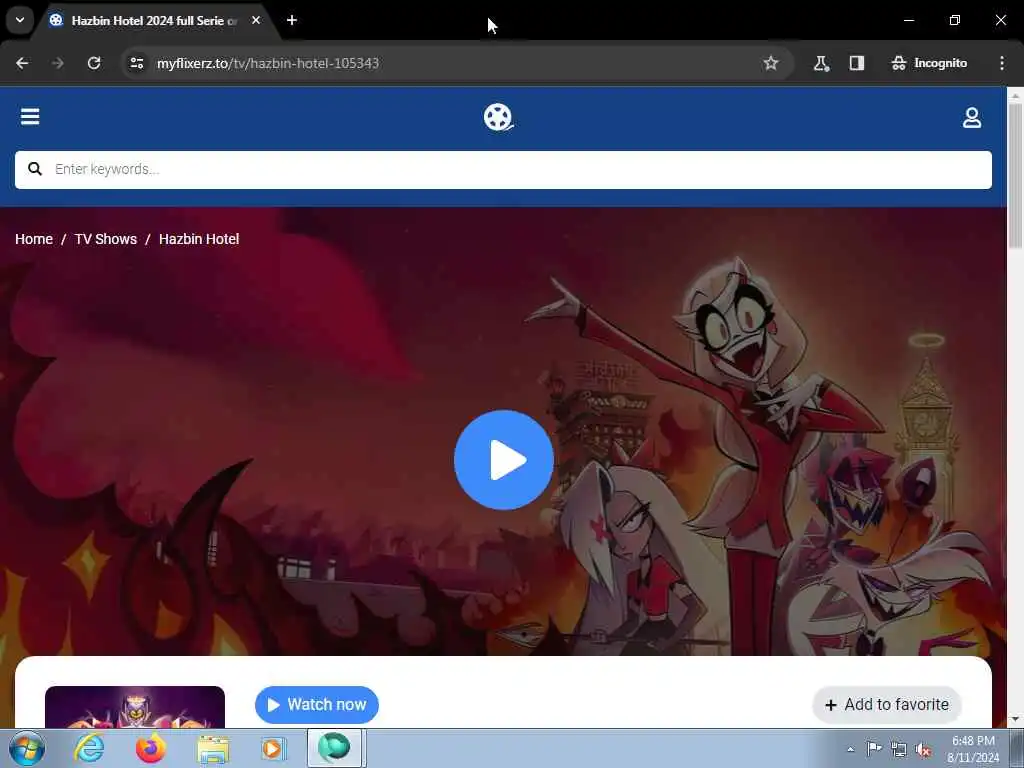This screenshot has width=1024, height=768.
Task: Go back in browser history
Action: pos(22,63)
